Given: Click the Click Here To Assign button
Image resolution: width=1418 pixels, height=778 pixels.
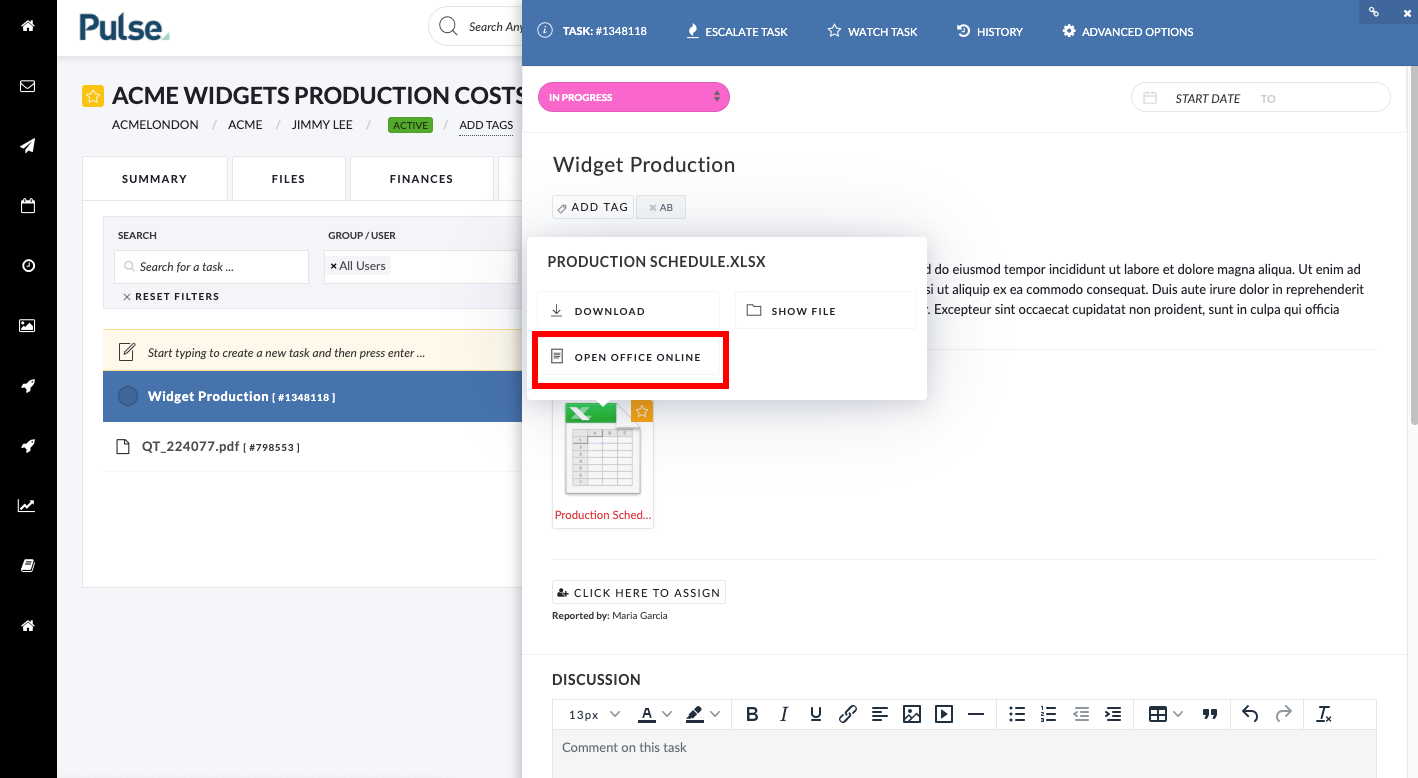Looking at the screenshot, I should tap(638, 592).
